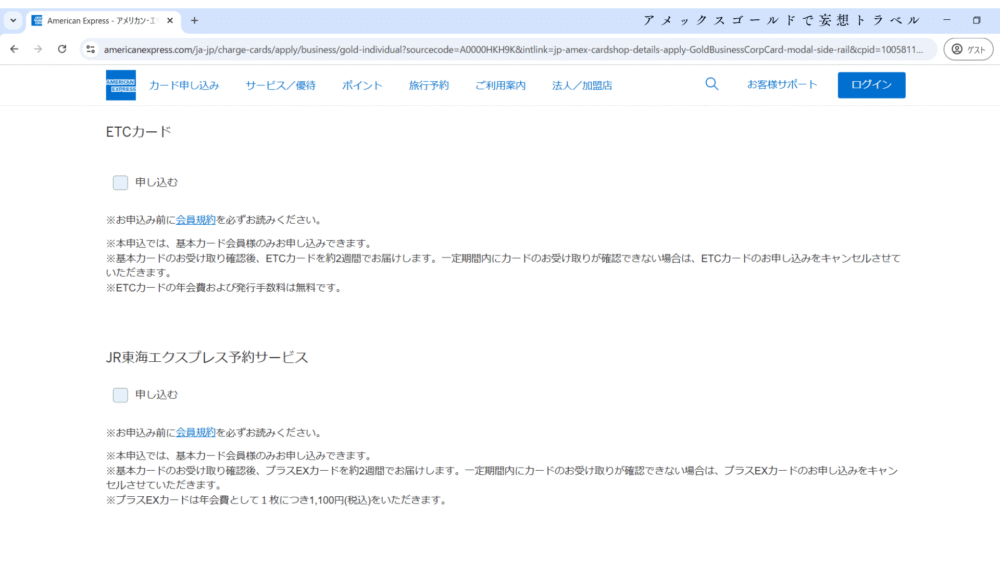The image size is (1000, 563).
Task: Open the guest profile button
Action: tap(968, 49)
